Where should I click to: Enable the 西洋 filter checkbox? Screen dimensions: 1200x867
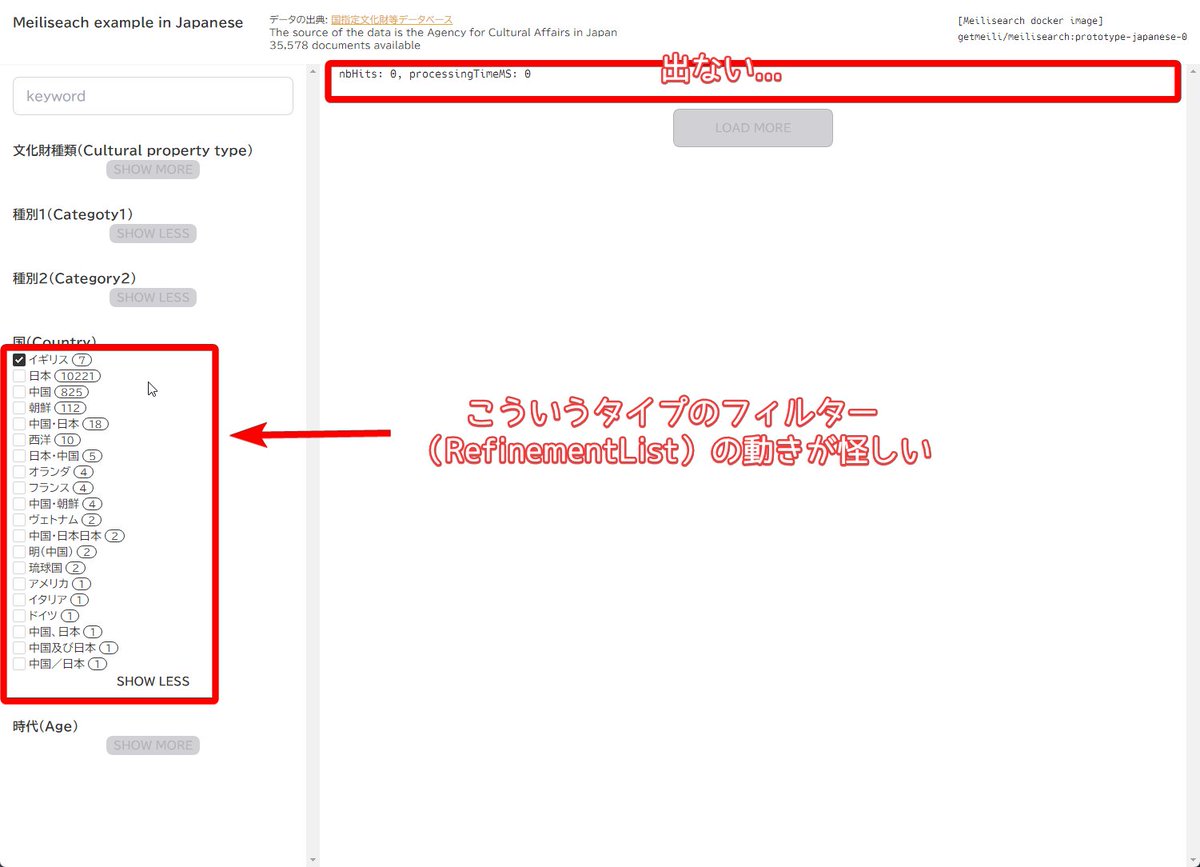coord(18,439)
